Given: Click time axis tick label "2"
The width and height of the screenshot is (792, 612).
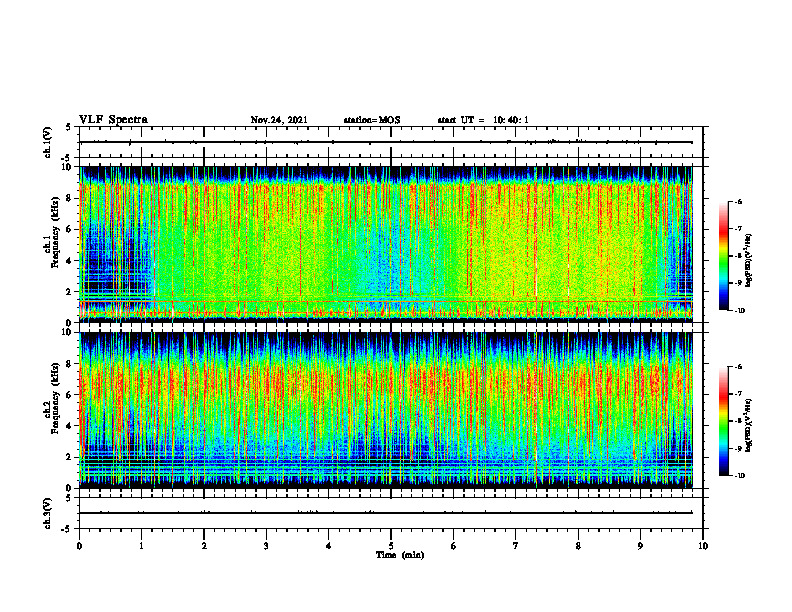Looking at the screenshot, I should 204,546.
